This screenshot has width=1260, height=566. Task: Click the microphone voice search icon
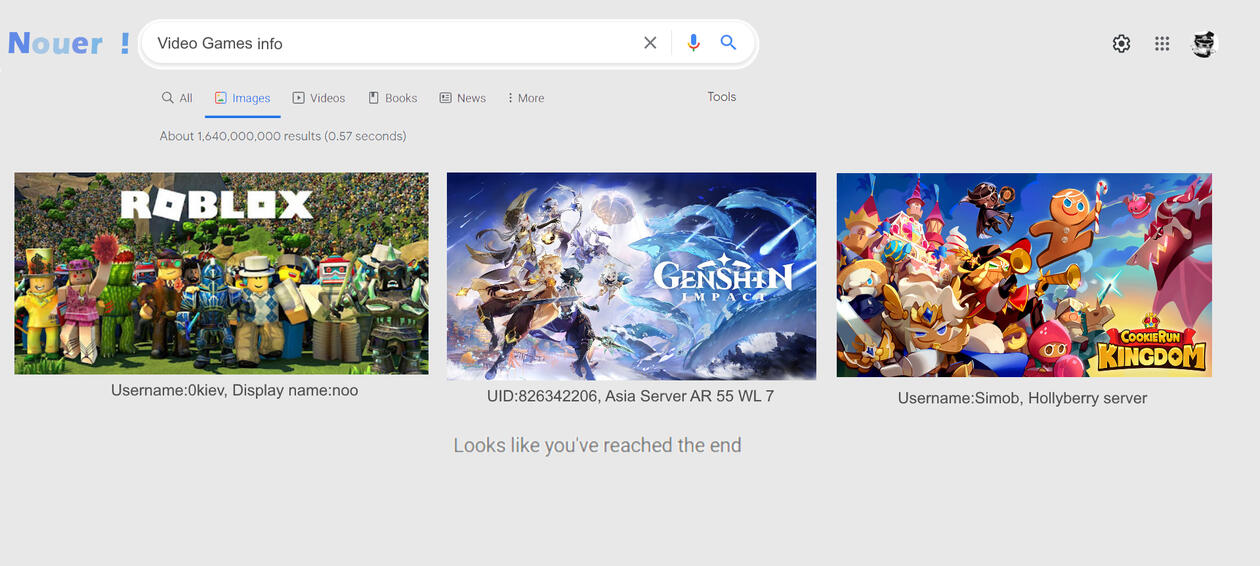(693, 43)
